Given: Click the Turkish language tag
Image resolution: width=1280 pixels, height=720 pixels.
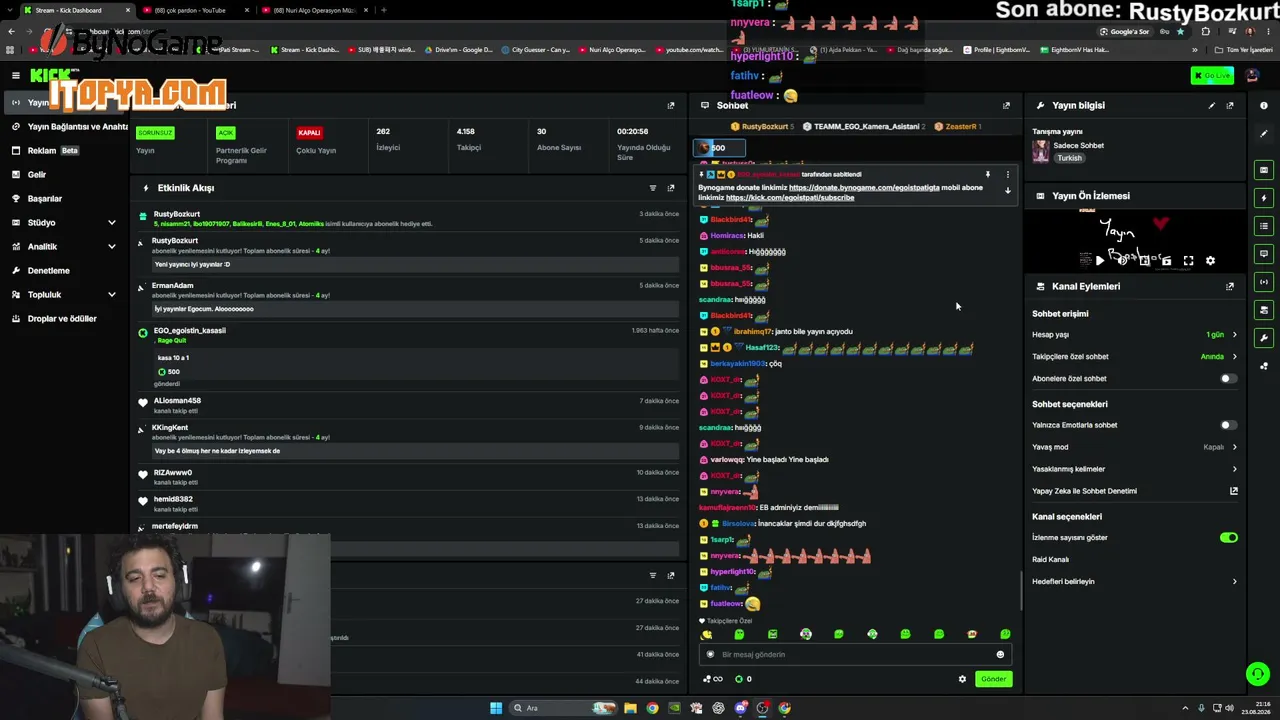Looking at the screenshot, I should point(1069,158).
